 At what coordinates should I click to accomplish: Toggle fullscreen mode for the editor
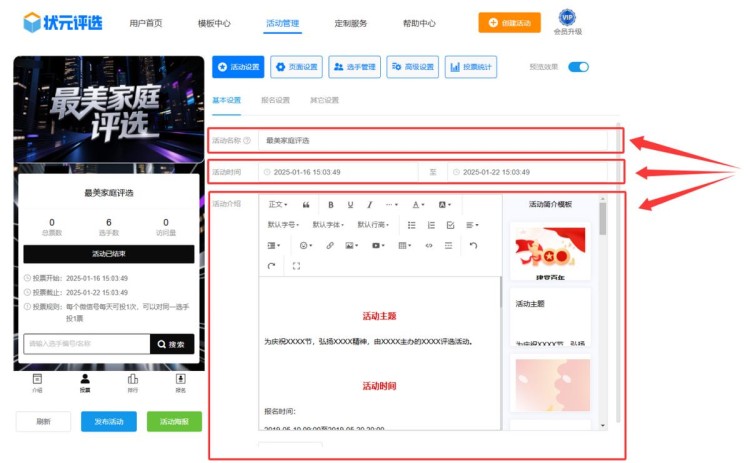[x=296, y=266]
